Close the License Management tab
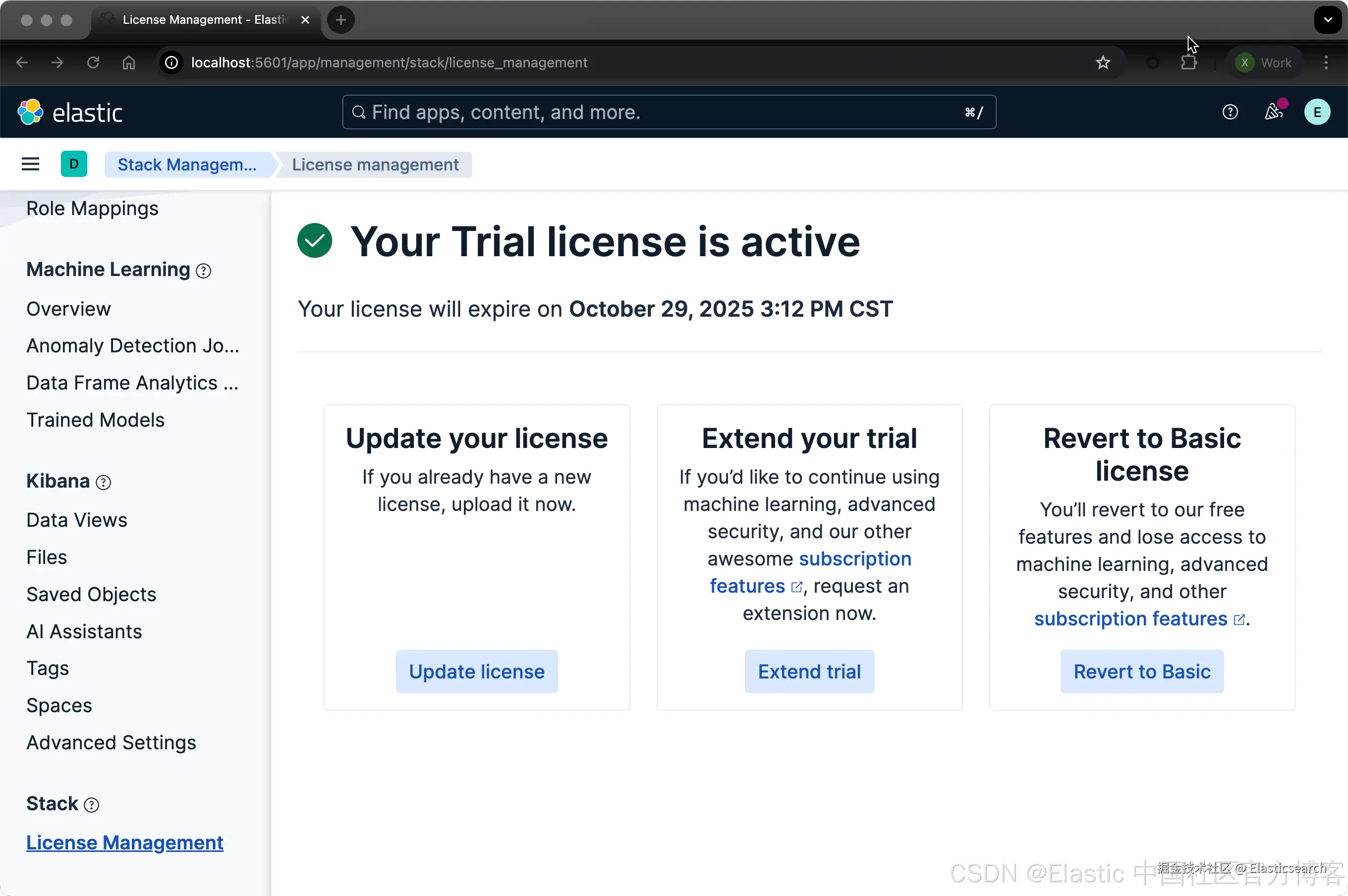Viewport: 1348px width, 896px height. [x=305, y=20]
